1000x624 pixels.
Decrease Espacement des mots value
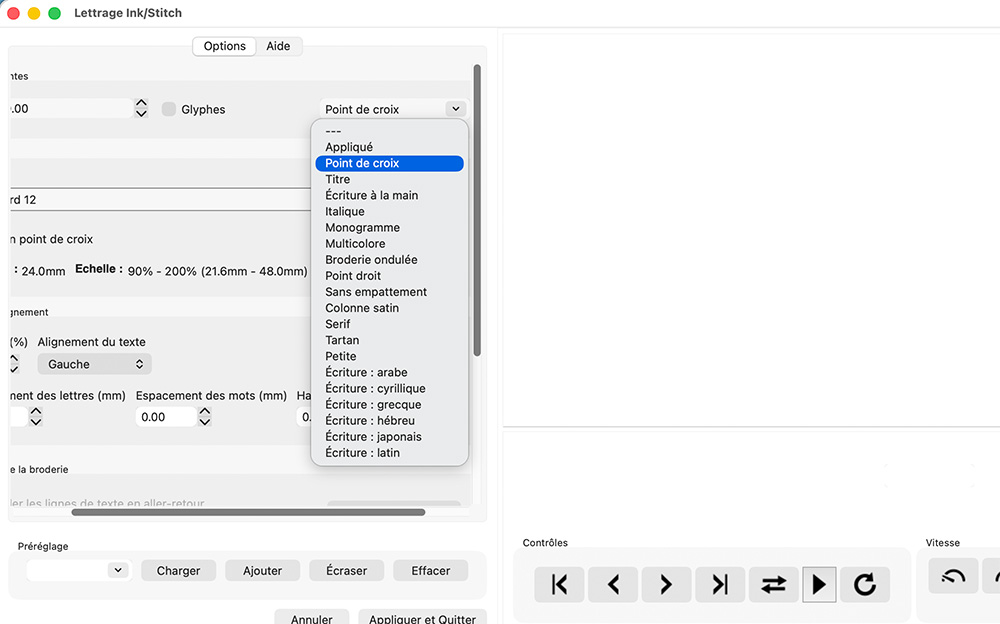(205, 422)
